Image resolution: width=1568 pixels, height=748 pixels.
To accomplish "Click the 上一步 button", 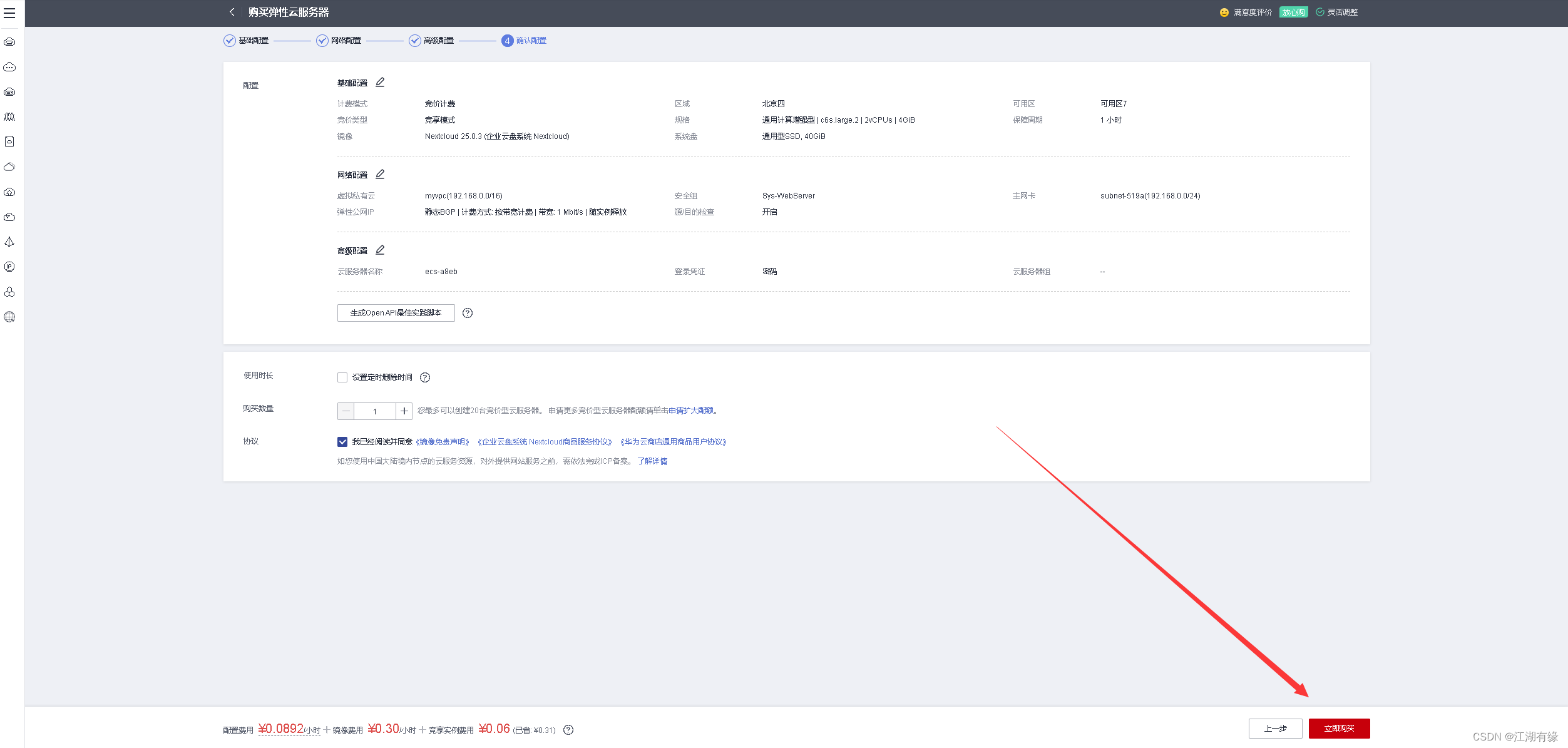I will point(1275,729).
